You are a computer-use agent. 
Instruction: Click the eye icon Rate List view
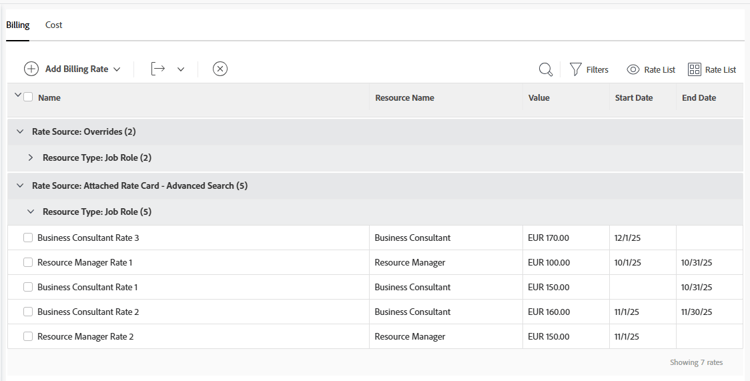(x=633, y=70)
